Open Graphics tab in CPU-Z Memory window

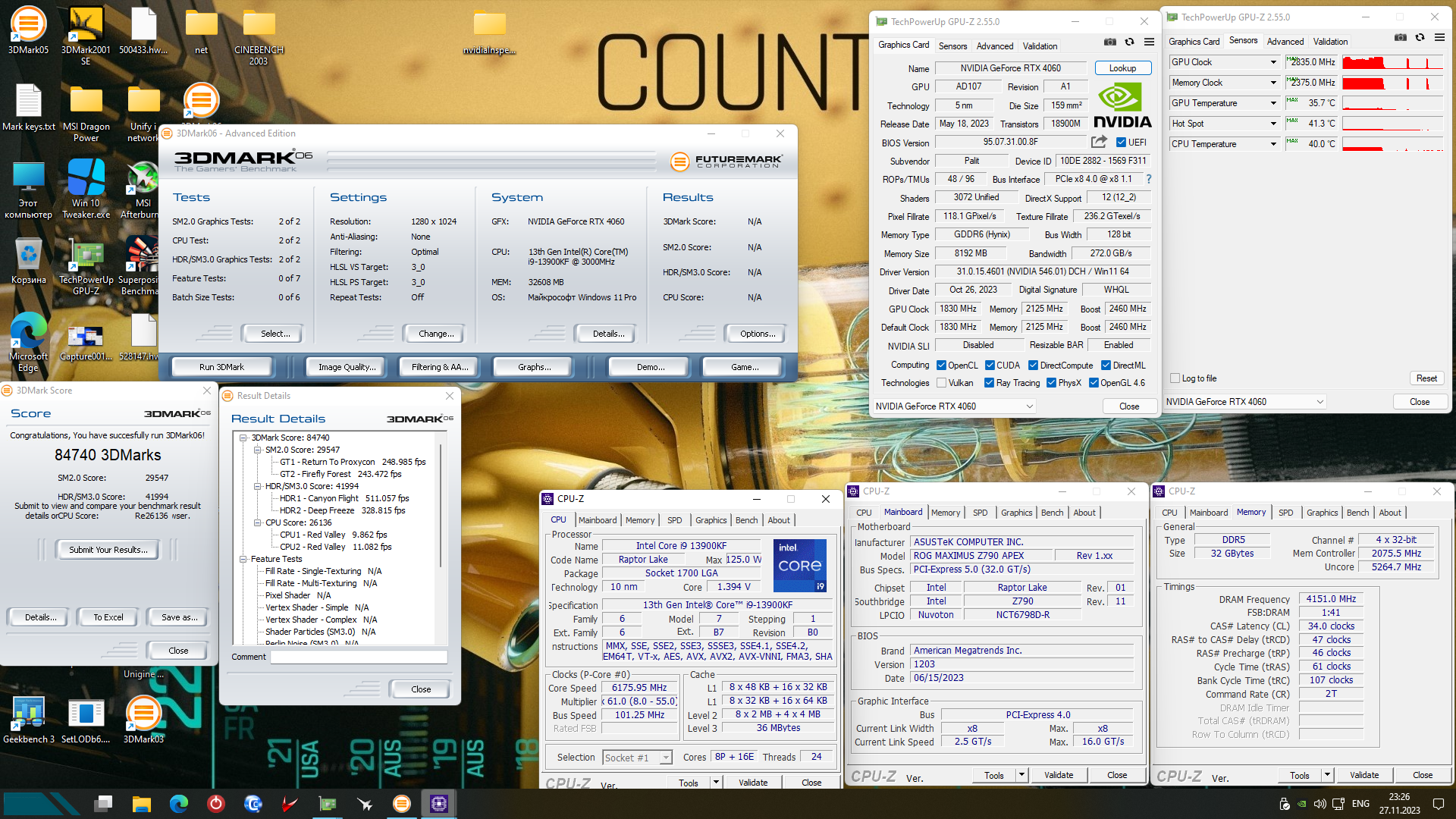click(1322, 513)
